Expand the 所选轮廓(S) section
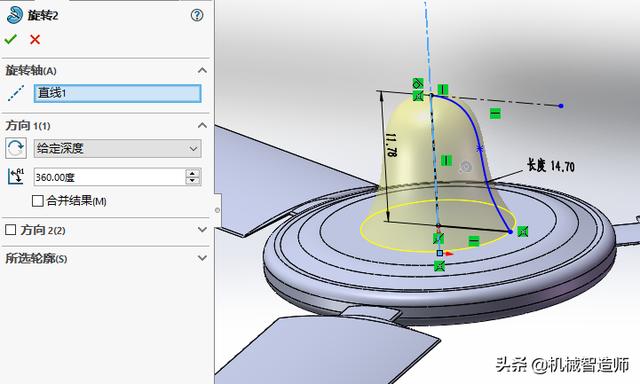 (x=202, y=258)
